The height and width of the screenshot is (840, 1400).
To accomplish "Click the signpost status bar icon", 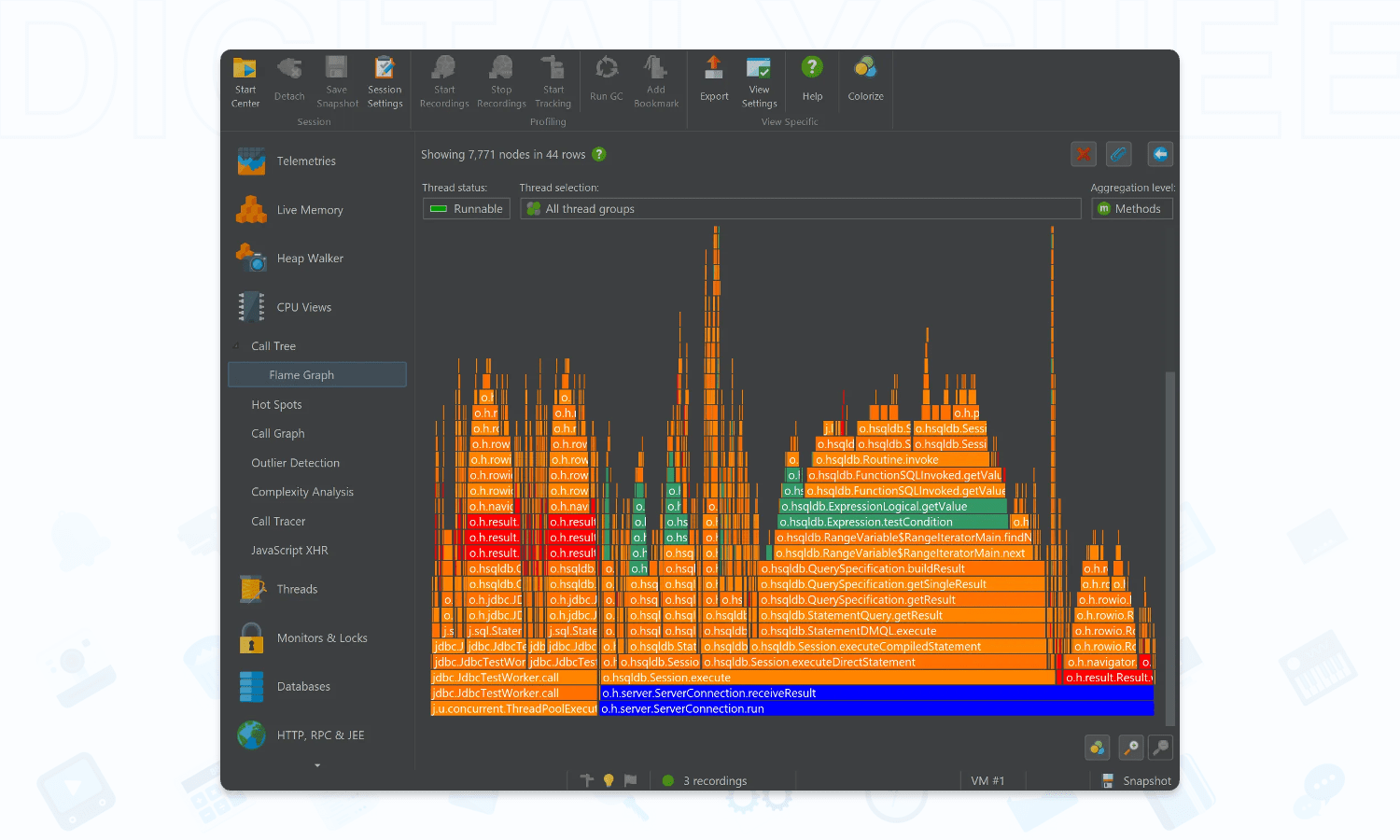I will coord(587,780).
